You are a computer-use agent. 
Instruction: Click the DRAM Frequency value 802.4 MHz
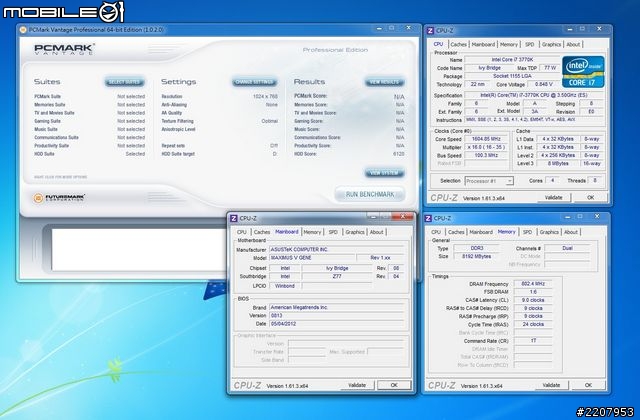(x=533, y=284)
